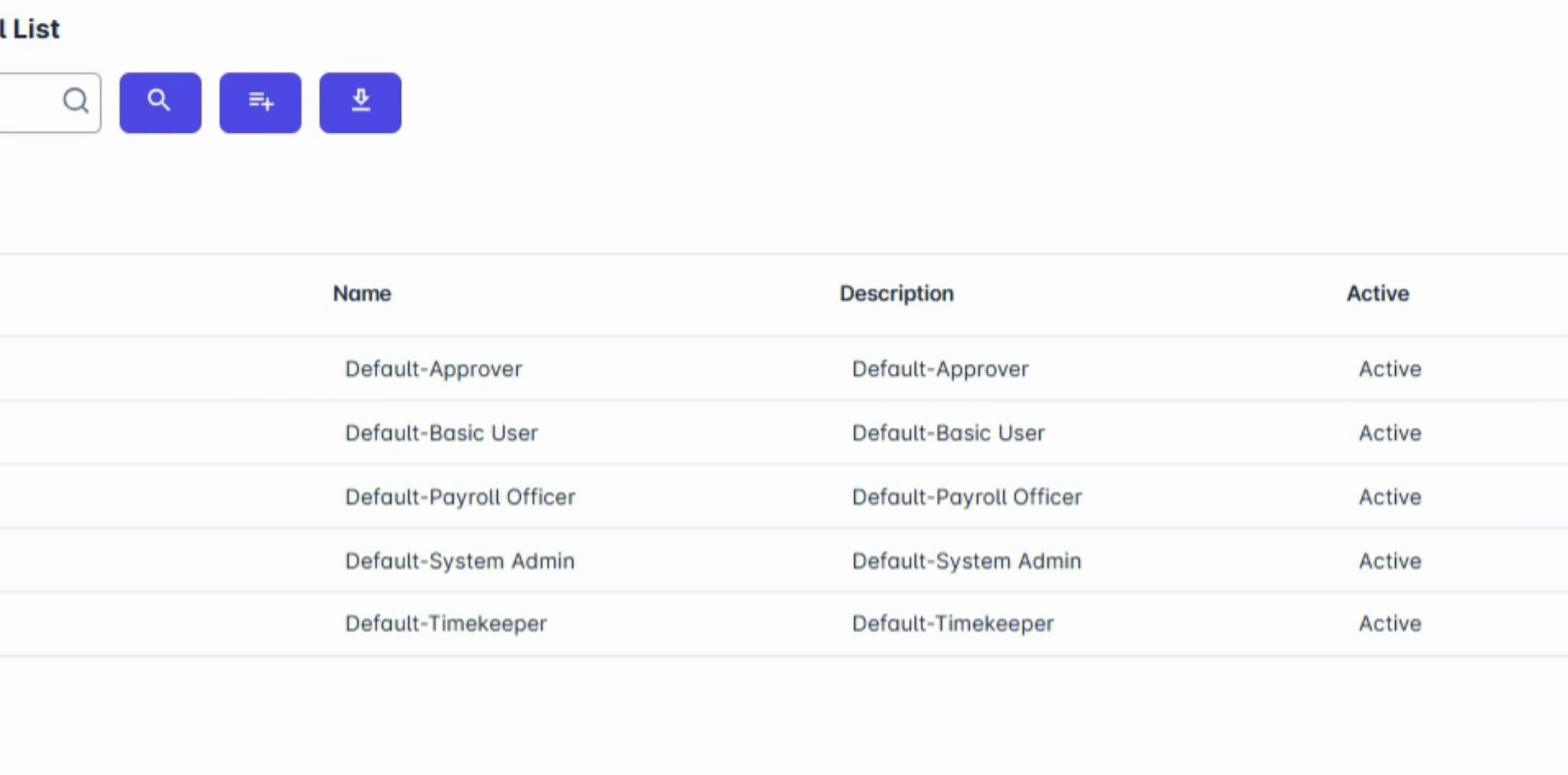Screen dimensions: 1568x775
Task: Open the Default-Timekeeper name entry
Action: [x=445, y=624]
